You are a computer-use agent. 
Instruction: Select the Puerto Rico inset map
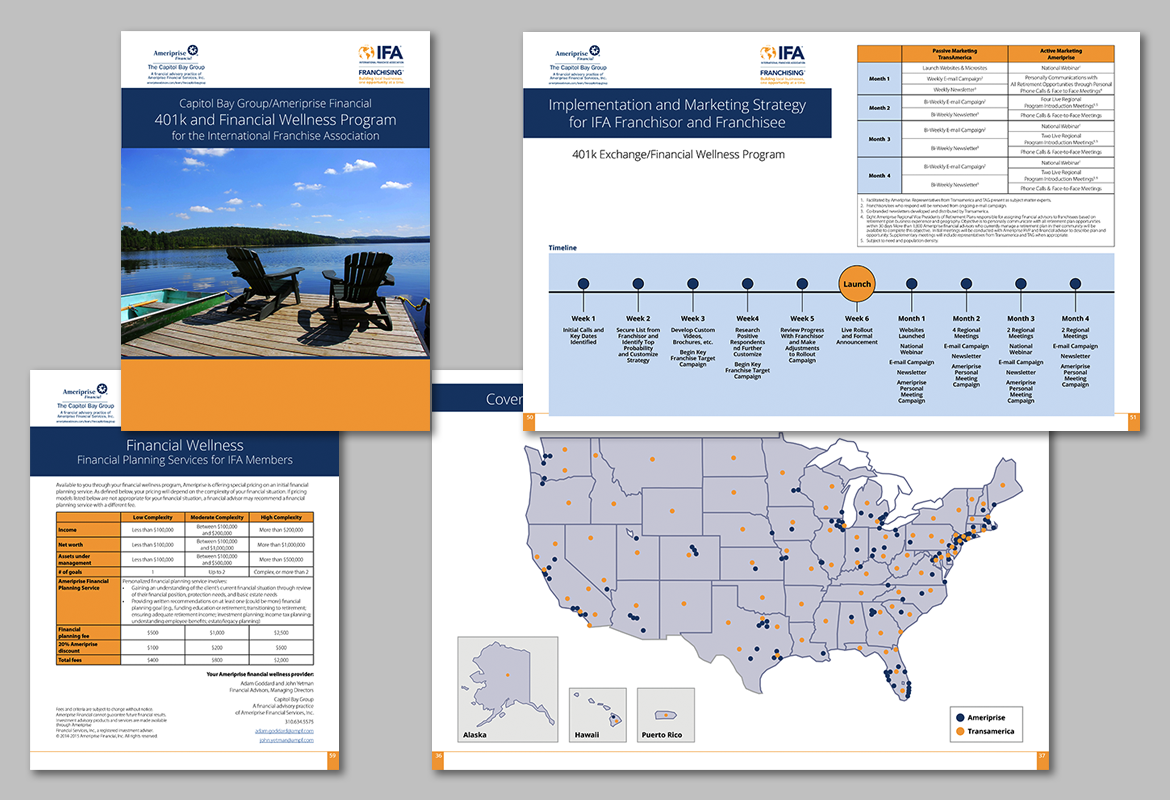(665, 714)
